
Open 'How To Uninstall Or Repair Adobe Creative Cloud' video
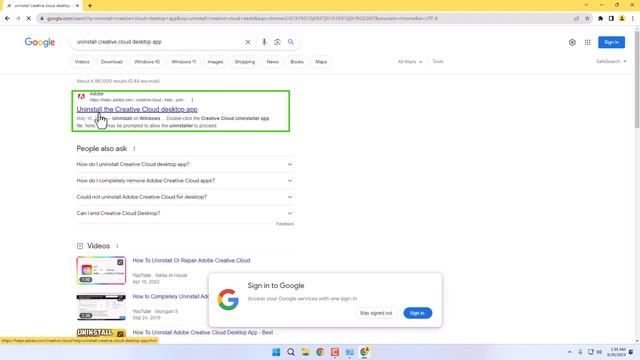tap(191, 260)
